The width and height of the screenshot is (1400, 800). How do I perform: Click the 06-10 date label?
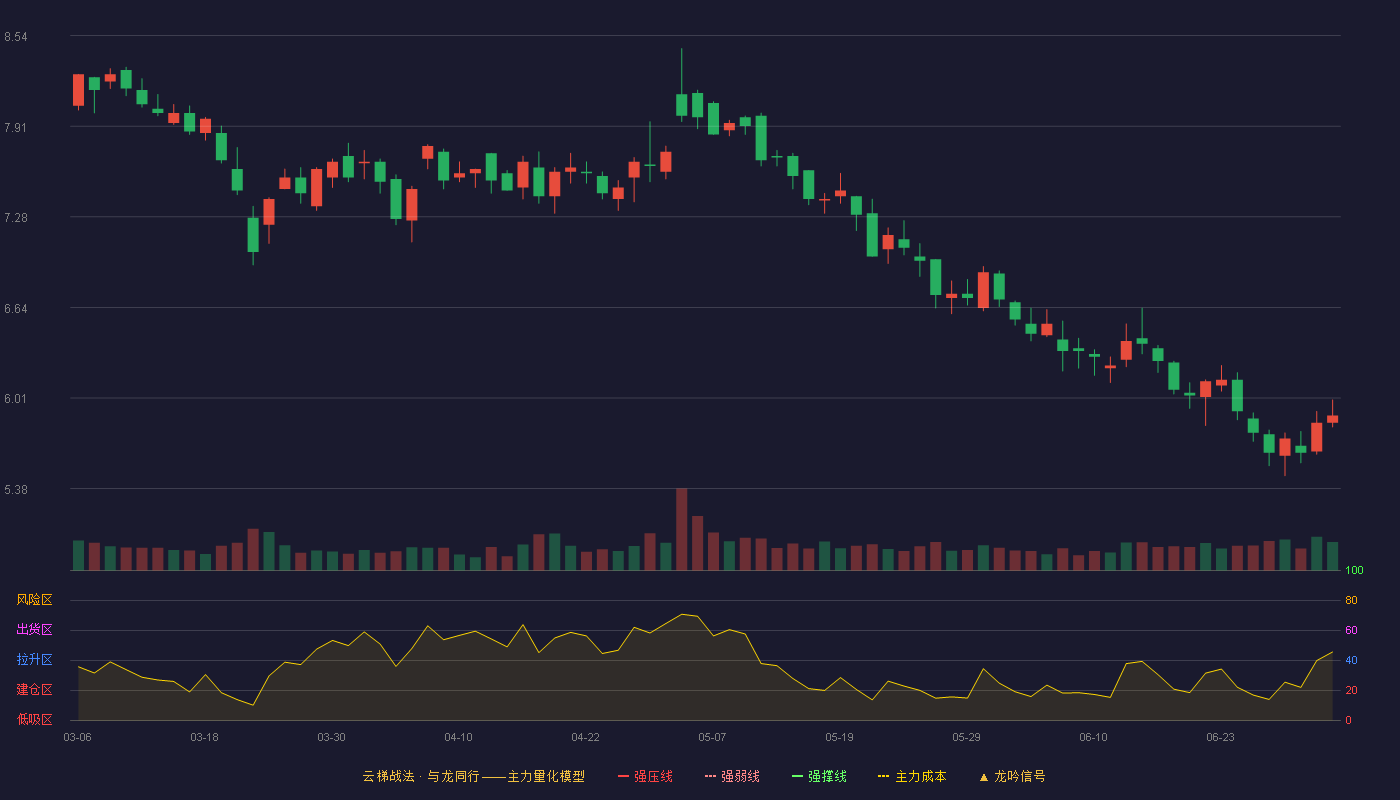pos(1093,737)
